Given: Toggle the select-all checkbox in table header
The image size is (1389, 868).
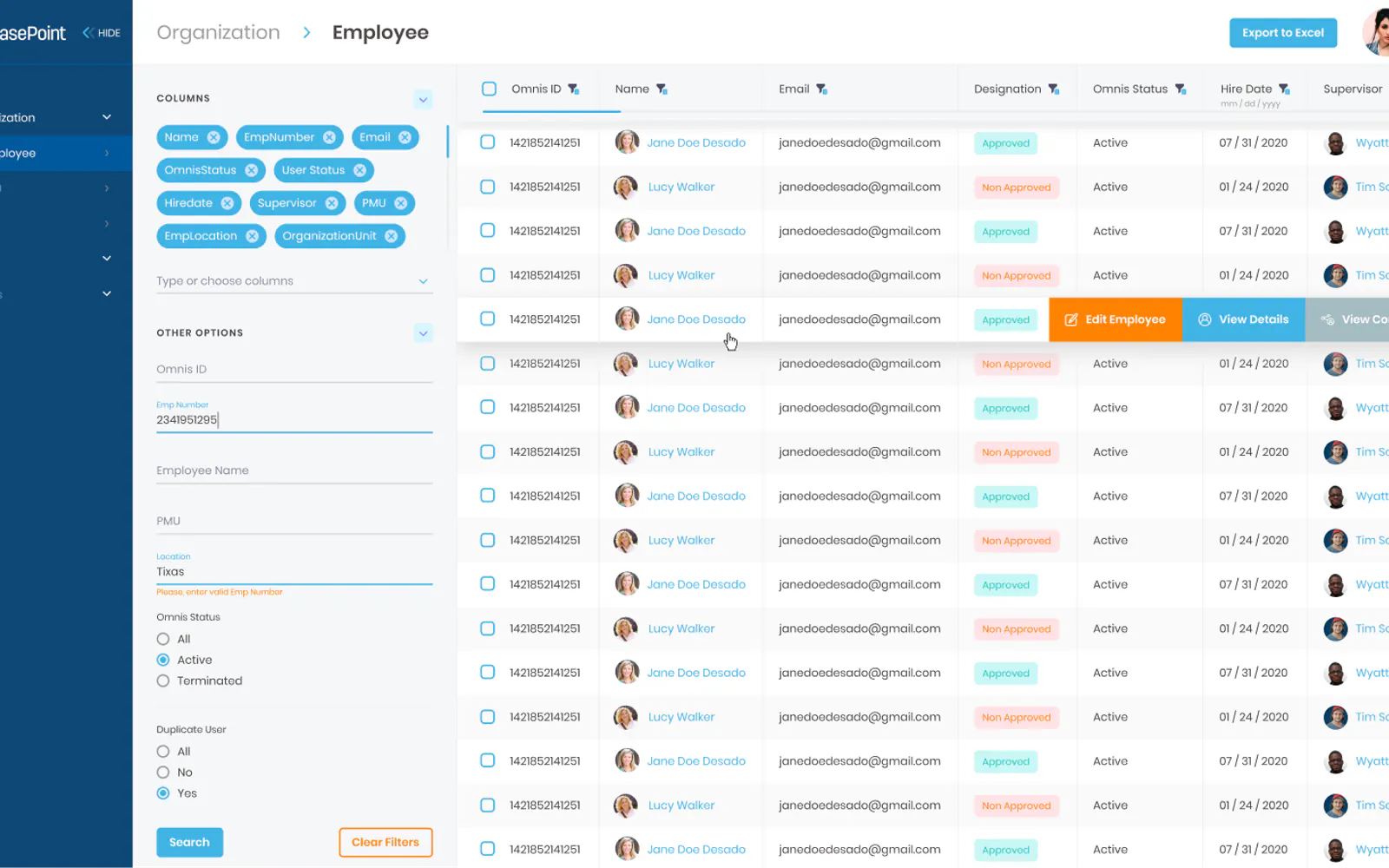Looking at the screenshot, I should (490, 89).
